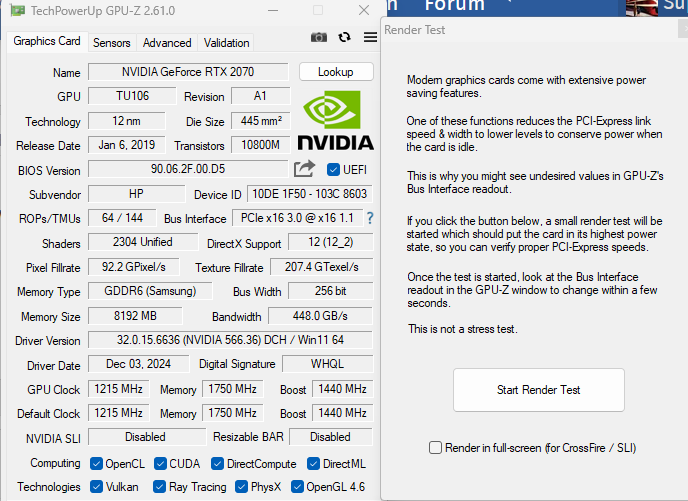Click the Bandwidth field 448.0 GB/s
688x501 pixels.
click(x=320, y=316)
